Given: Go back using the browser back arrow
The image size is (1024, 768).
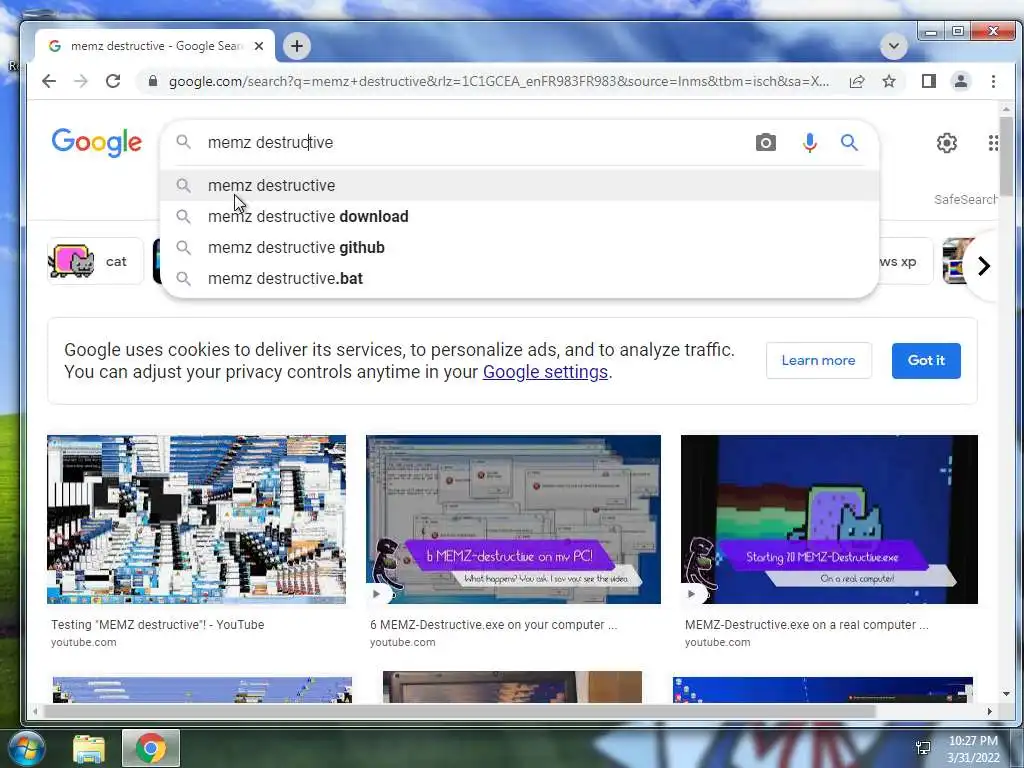Looking at the screenshot, I should [x=49, y=81].
